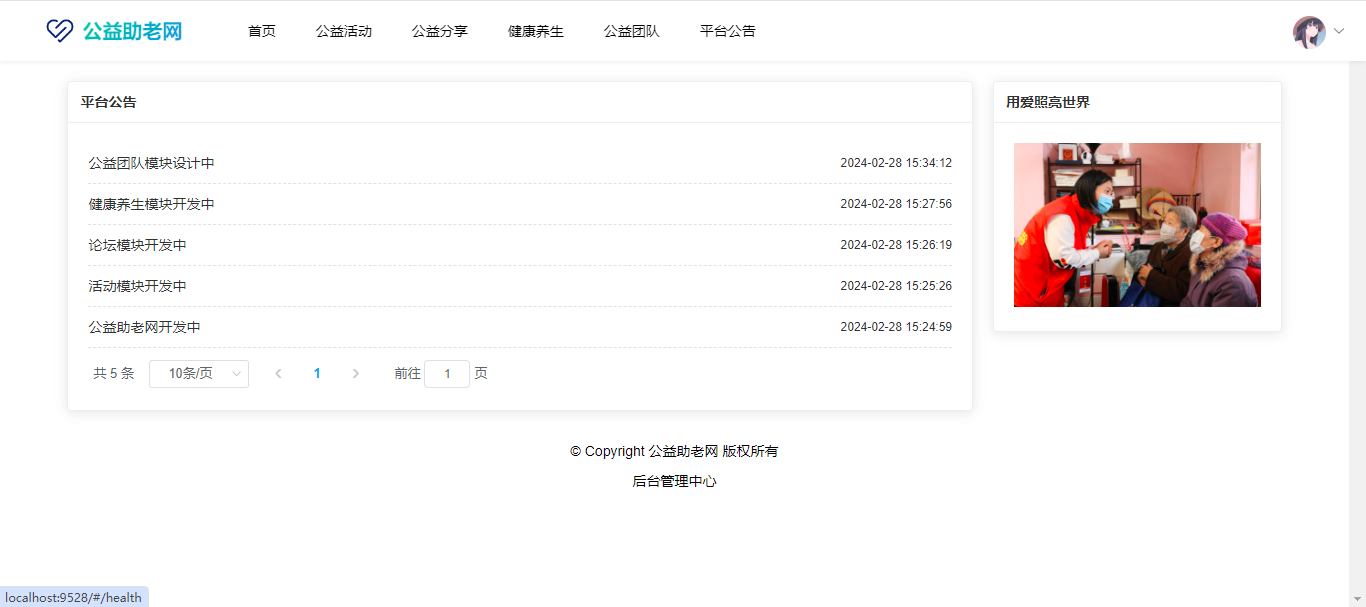Open announcement 健康养生模块开发中
Screen dimensions: 1366x607
(151, 204)
